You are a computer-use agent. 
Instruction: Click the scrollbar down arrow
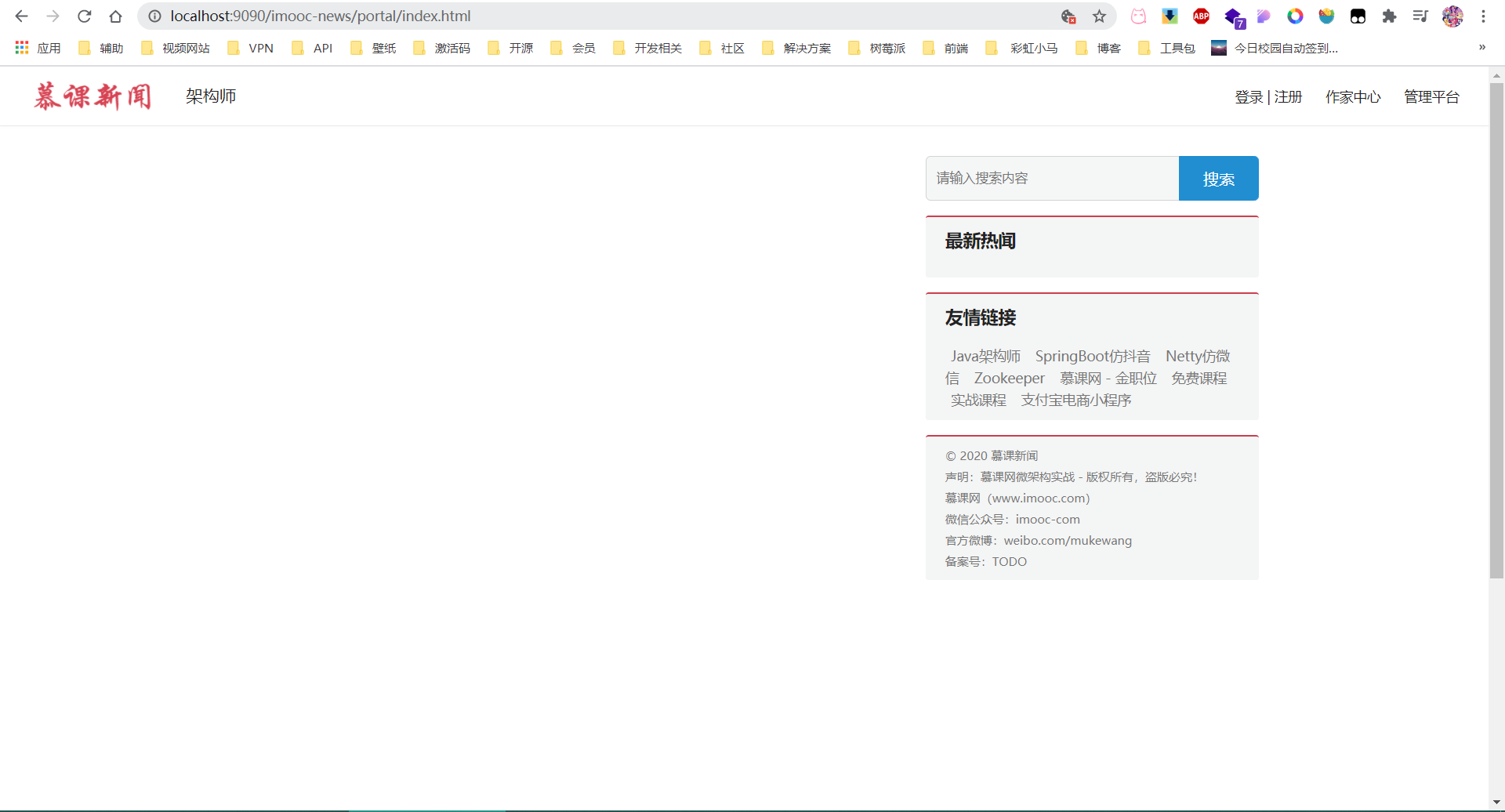pyautogui.click(x=1496, y=804)
